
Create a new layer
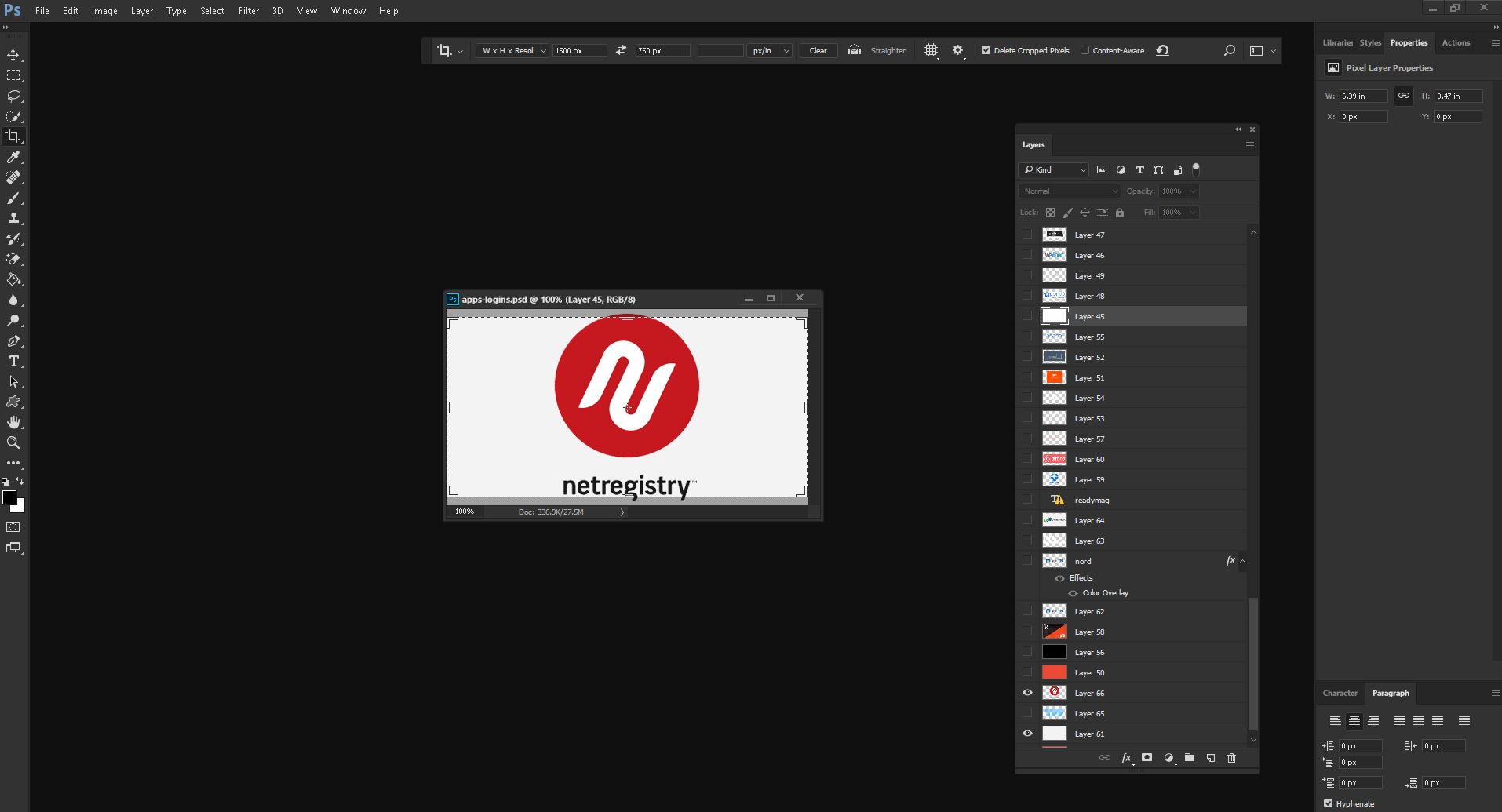[1211, 758]
